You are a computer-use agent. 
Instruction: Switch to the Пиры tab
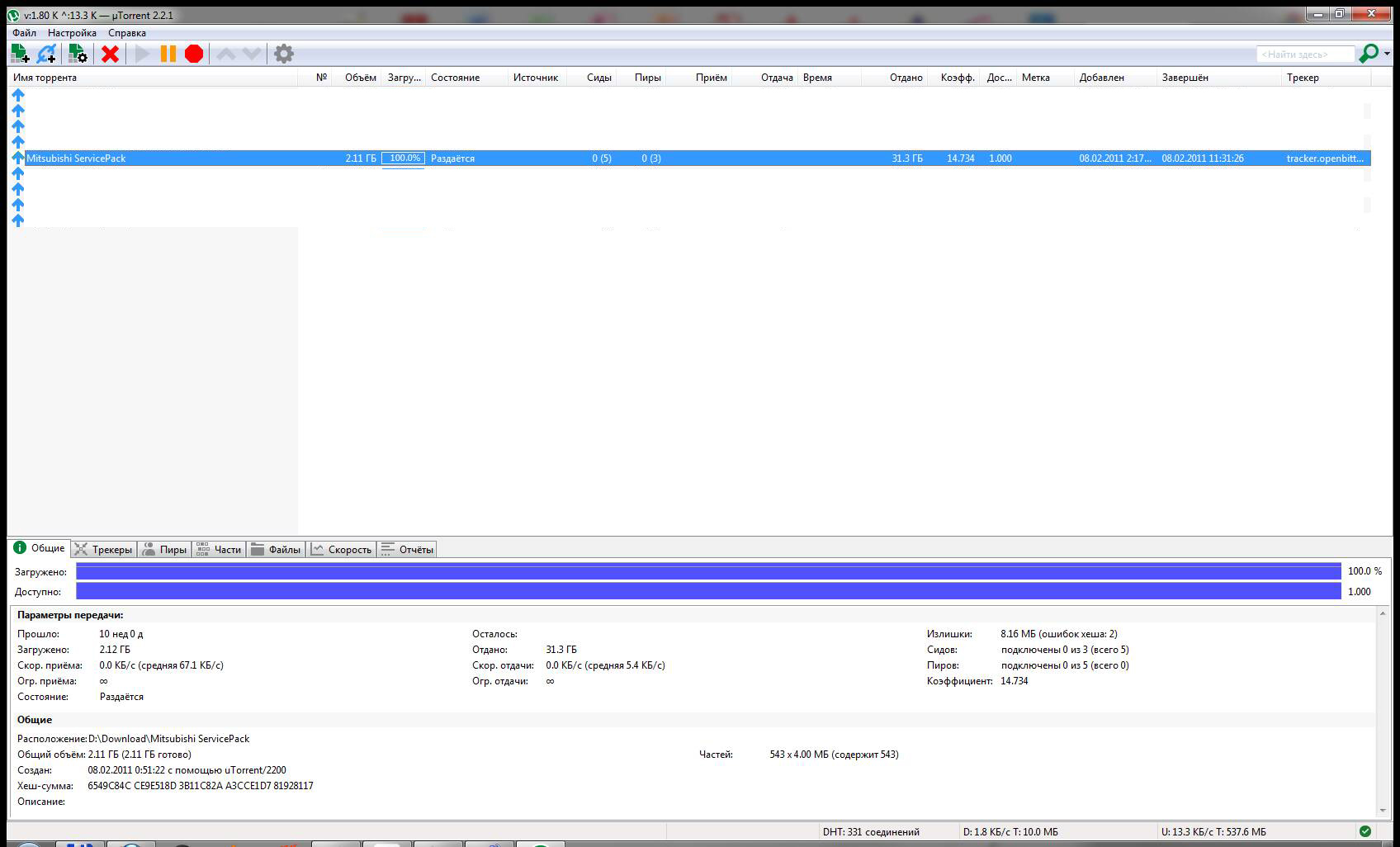[165, 550]
